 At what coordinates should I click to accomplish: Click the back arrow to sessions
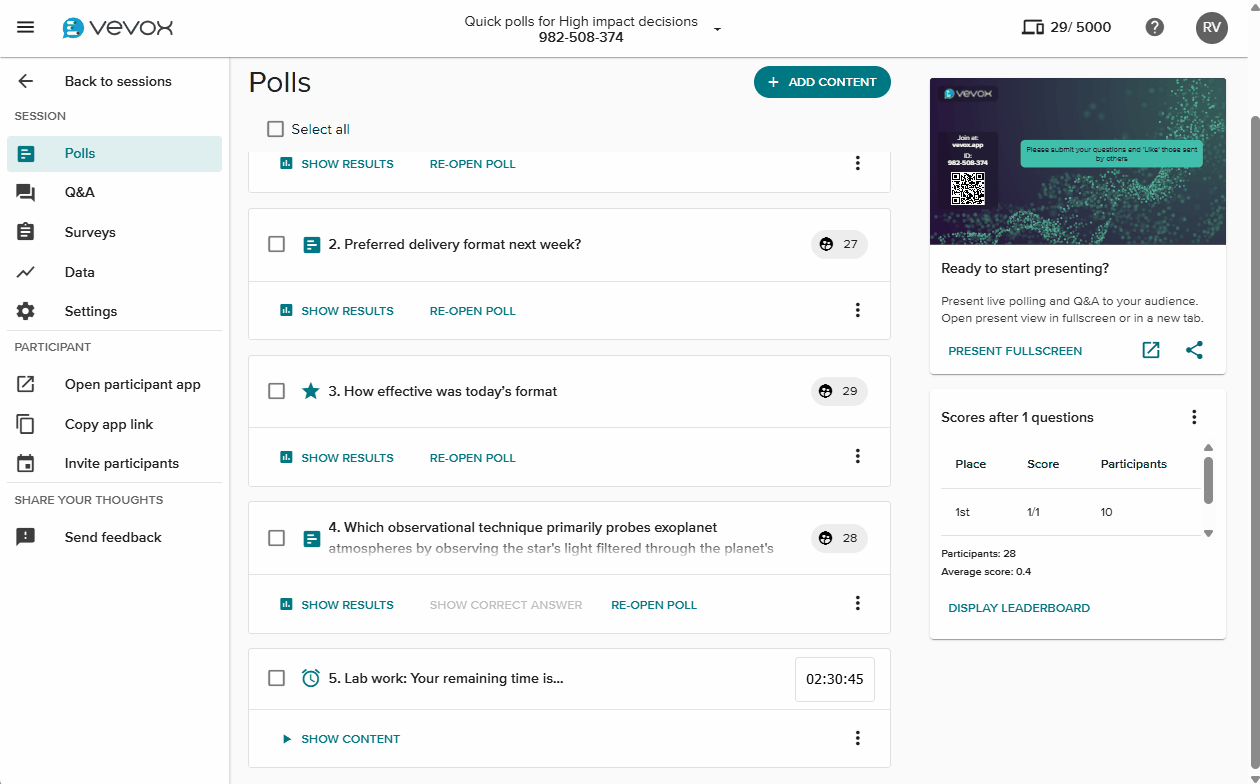pyautogui.click(x=26, y=82)
